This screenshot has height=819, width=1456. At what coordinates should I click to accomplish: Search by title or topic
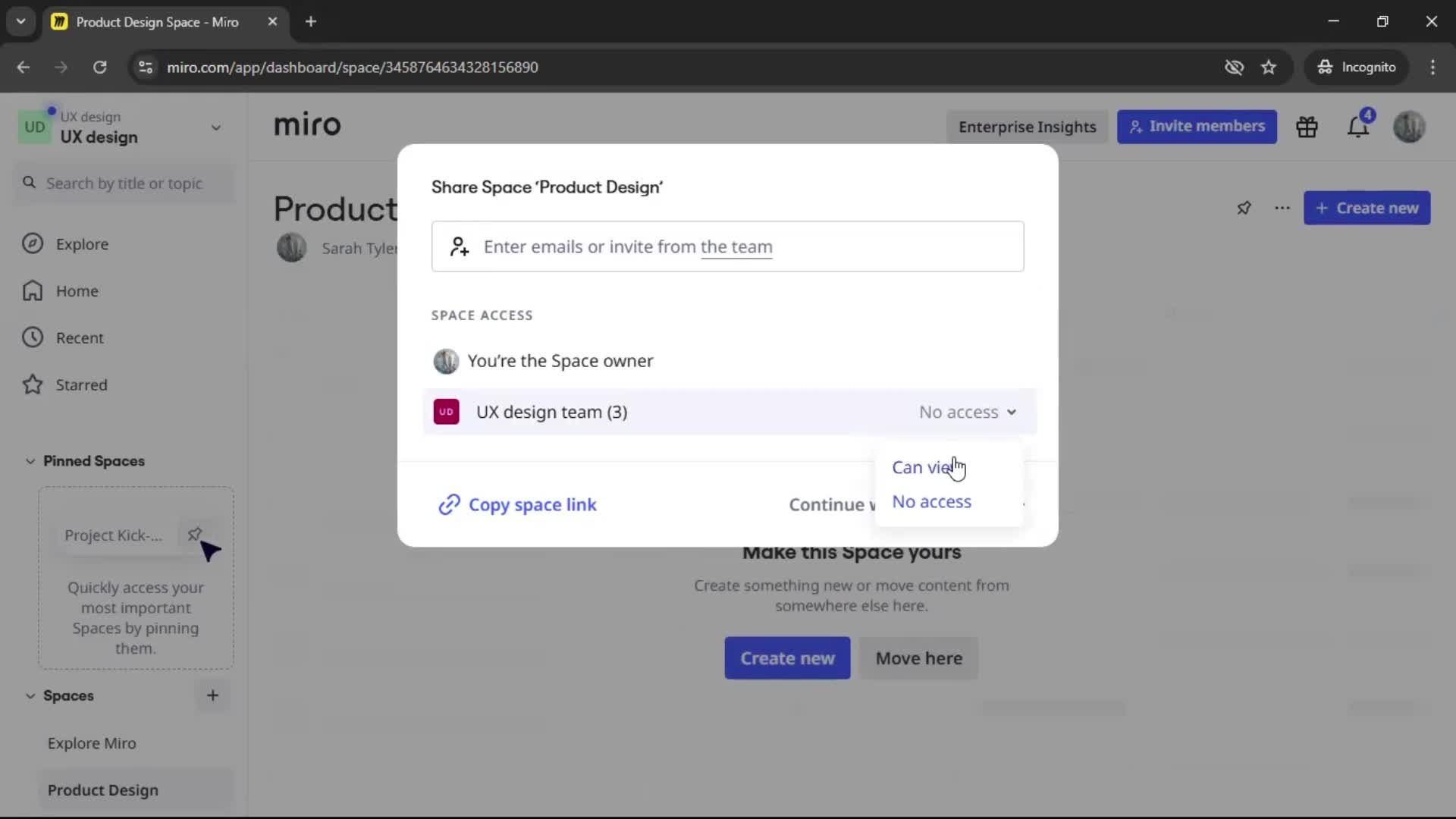point(124,184)
